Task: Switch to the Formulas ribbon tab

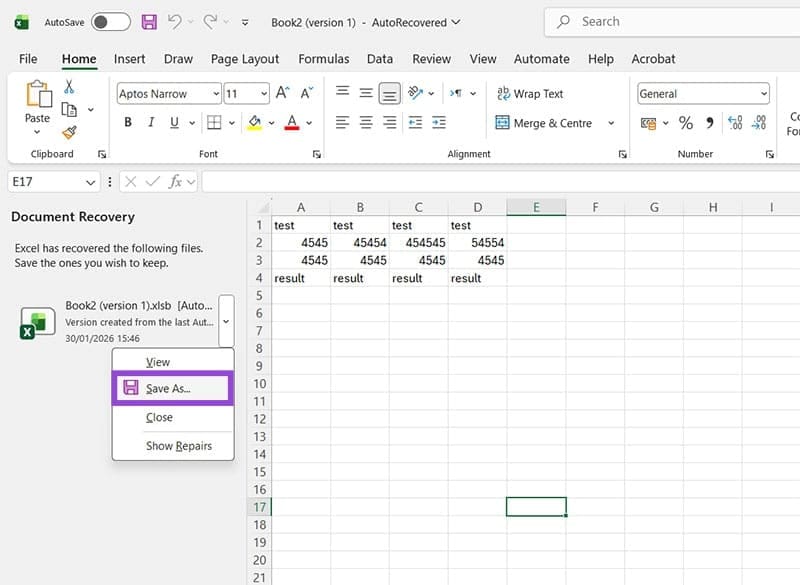Action: [323, 59]
